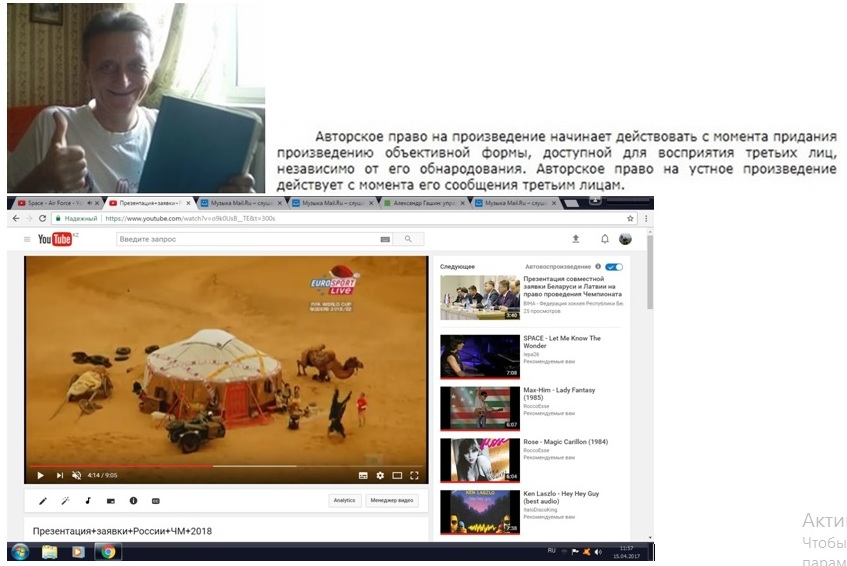The height and width of the screenshot is (566, 847).
Task: Open the pencil edit video tool
Action: (x=43, y=501)
